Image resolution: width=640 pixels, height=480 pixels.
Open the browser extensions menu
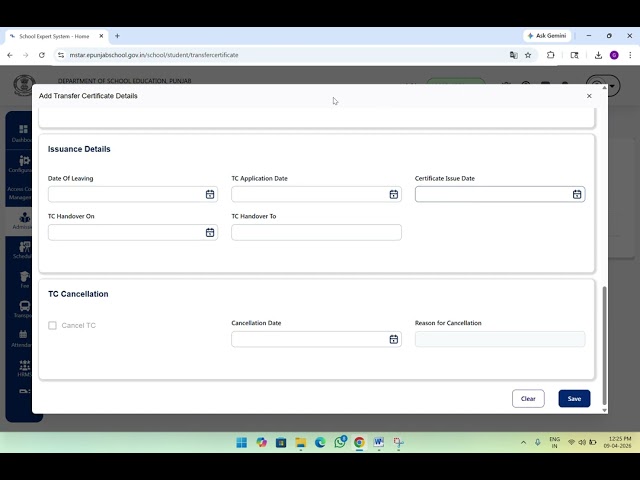pos(551,55)
